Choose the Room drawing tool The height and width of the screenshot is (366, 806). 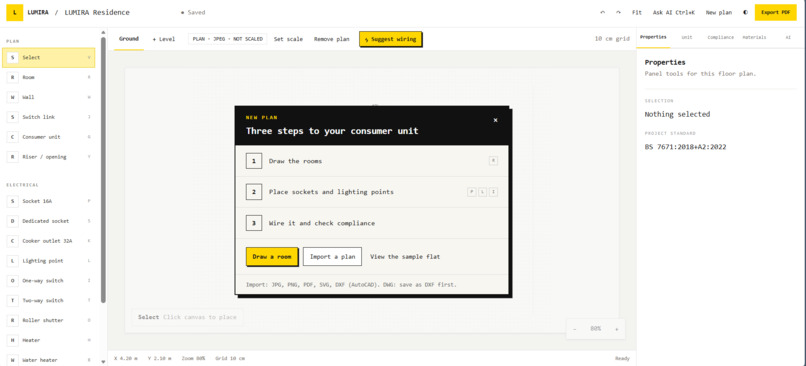point(49,77)
